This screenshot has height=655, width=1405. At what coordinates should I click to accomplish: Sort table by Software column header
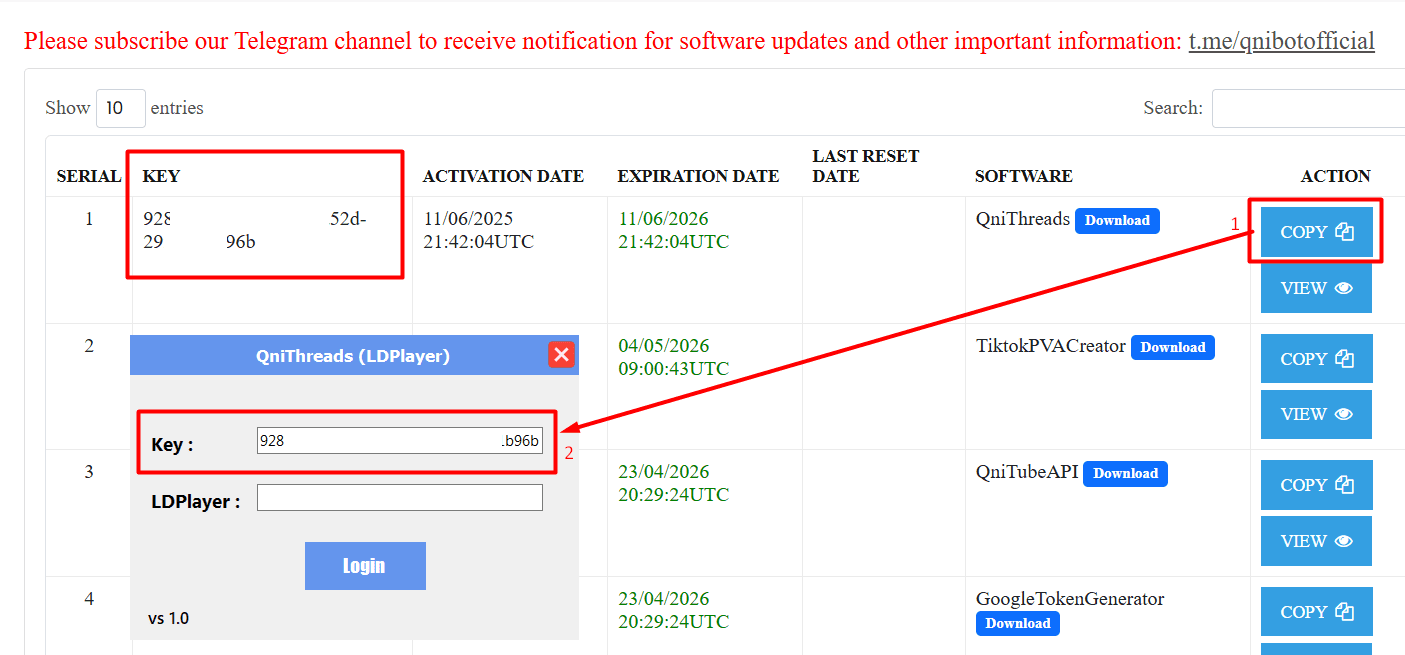coord(1023,176)
